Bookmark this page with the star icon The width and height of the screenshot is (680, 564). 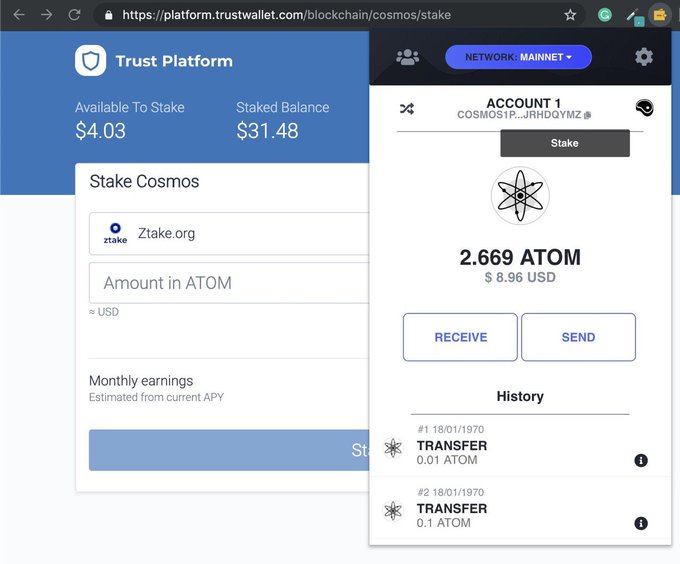point(570,15)
